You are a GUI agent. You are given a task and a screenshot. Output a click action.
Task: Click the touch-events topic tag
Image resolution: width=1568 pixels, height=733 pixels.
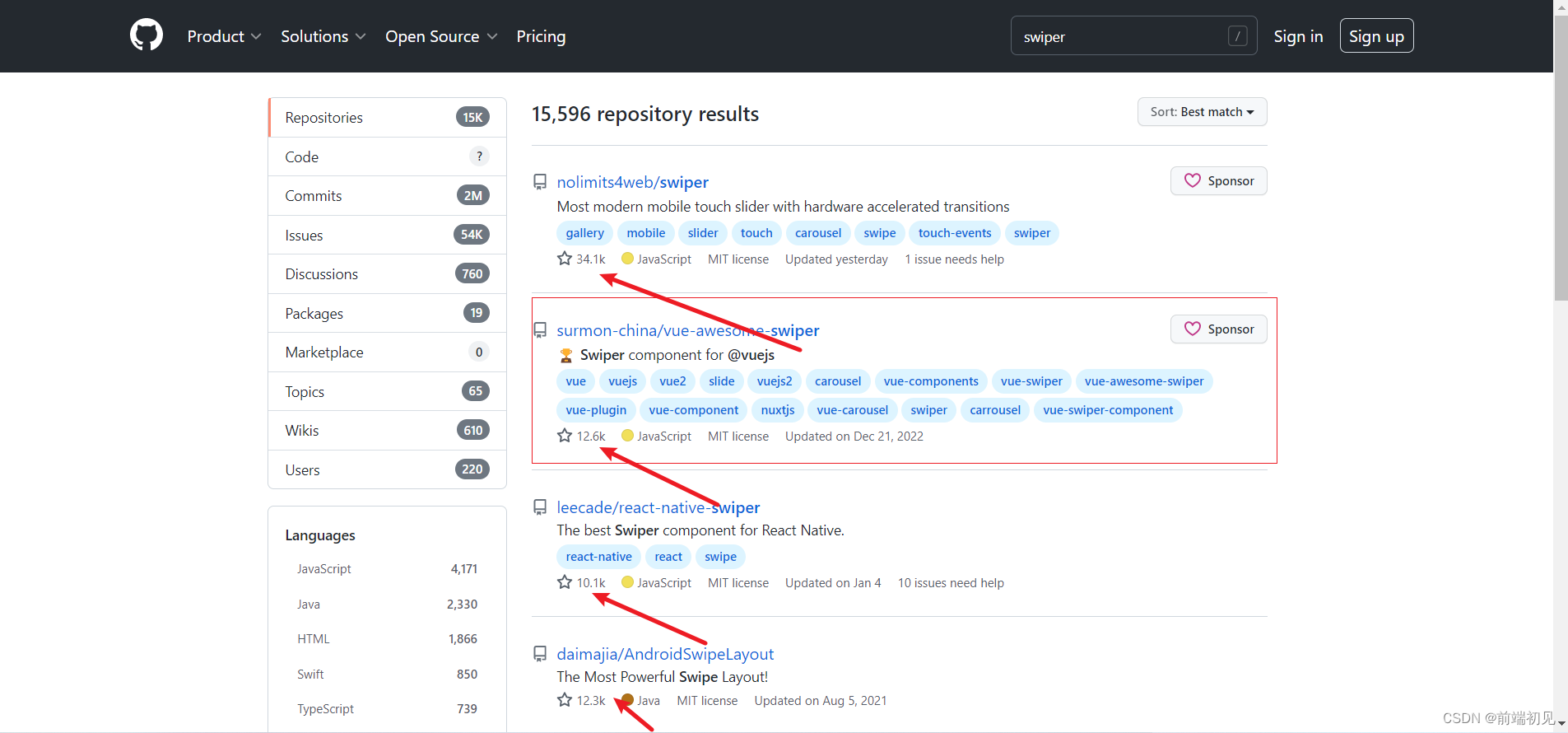[x=955, y=233]
